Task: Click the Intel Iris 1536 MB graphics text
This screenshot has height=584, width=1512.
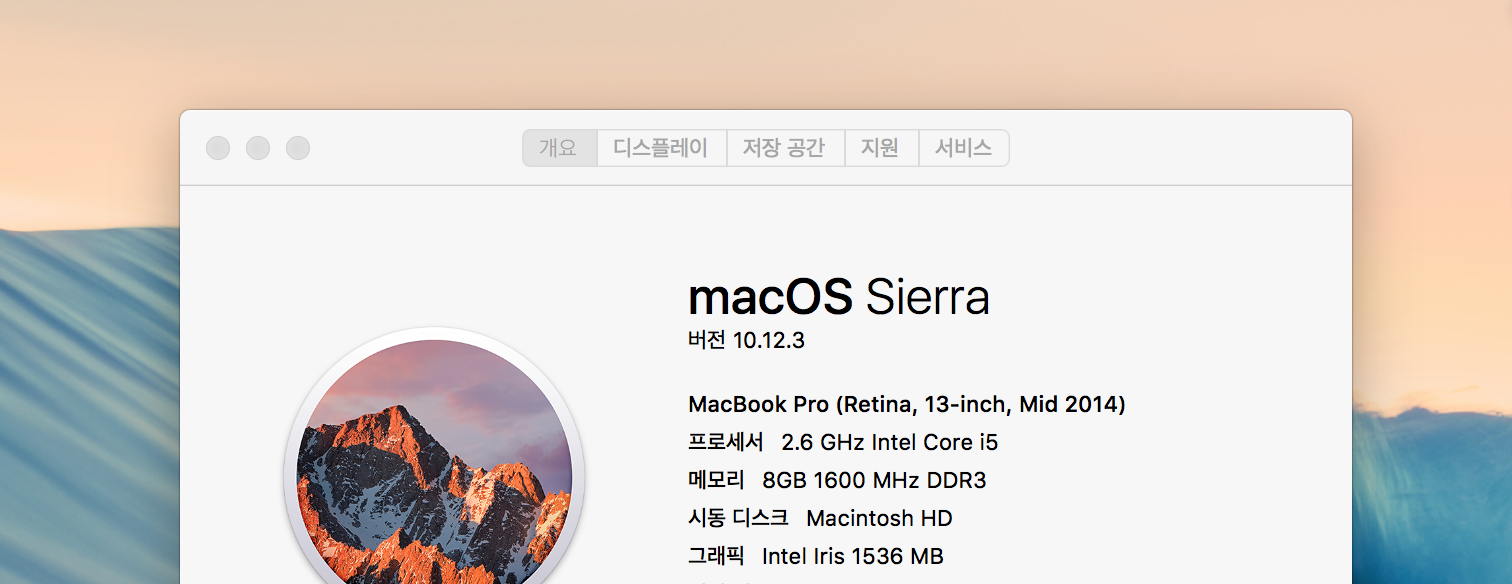Action: tap(852, 556)
